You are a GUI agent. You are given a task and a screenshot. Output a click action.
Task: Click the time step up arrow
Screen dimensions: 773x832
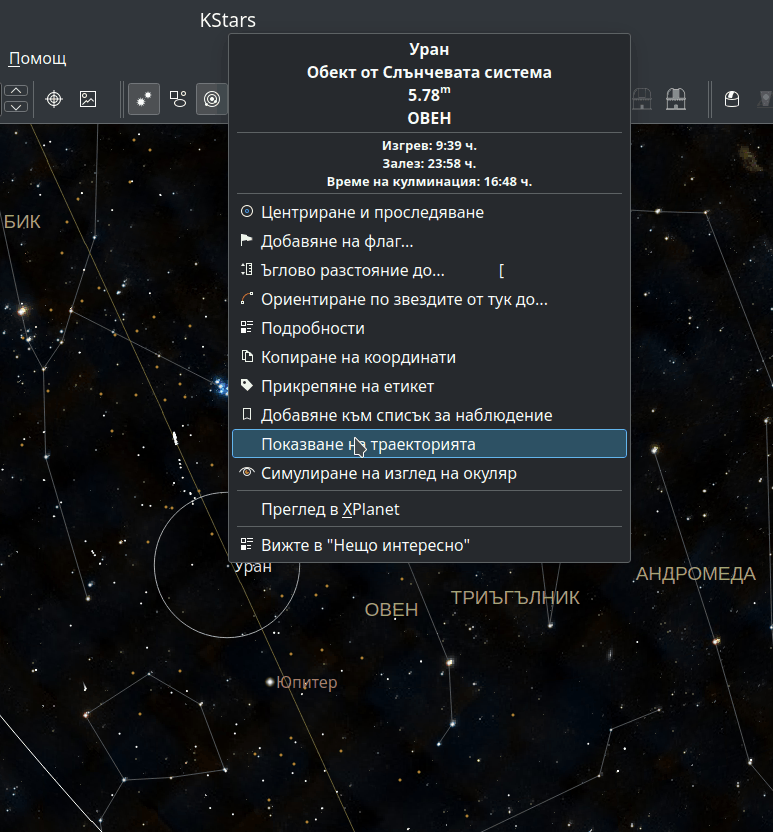pyautogui.click(x=16, y=92)
